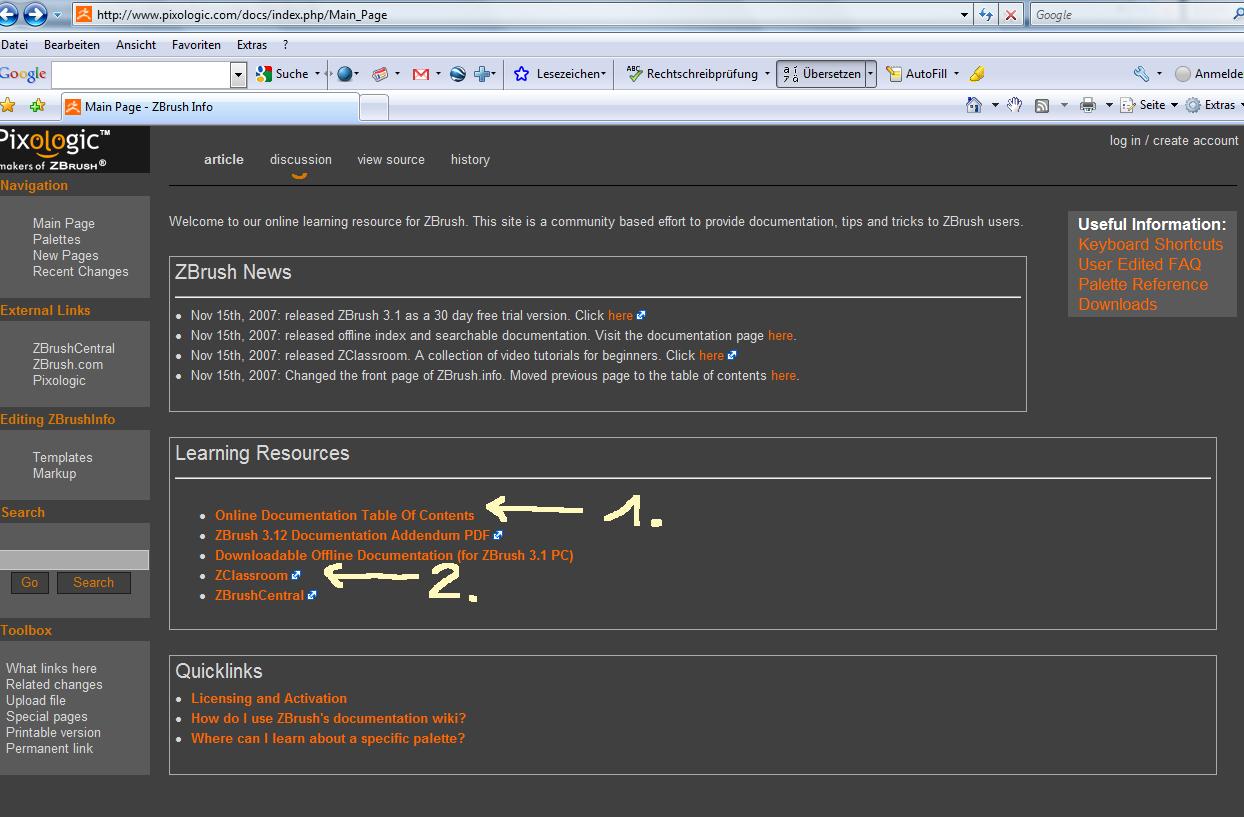Click the Lesezeichen star bookmark icon
Viewport: 1244px width, 817px height.
tap(521, 74)
